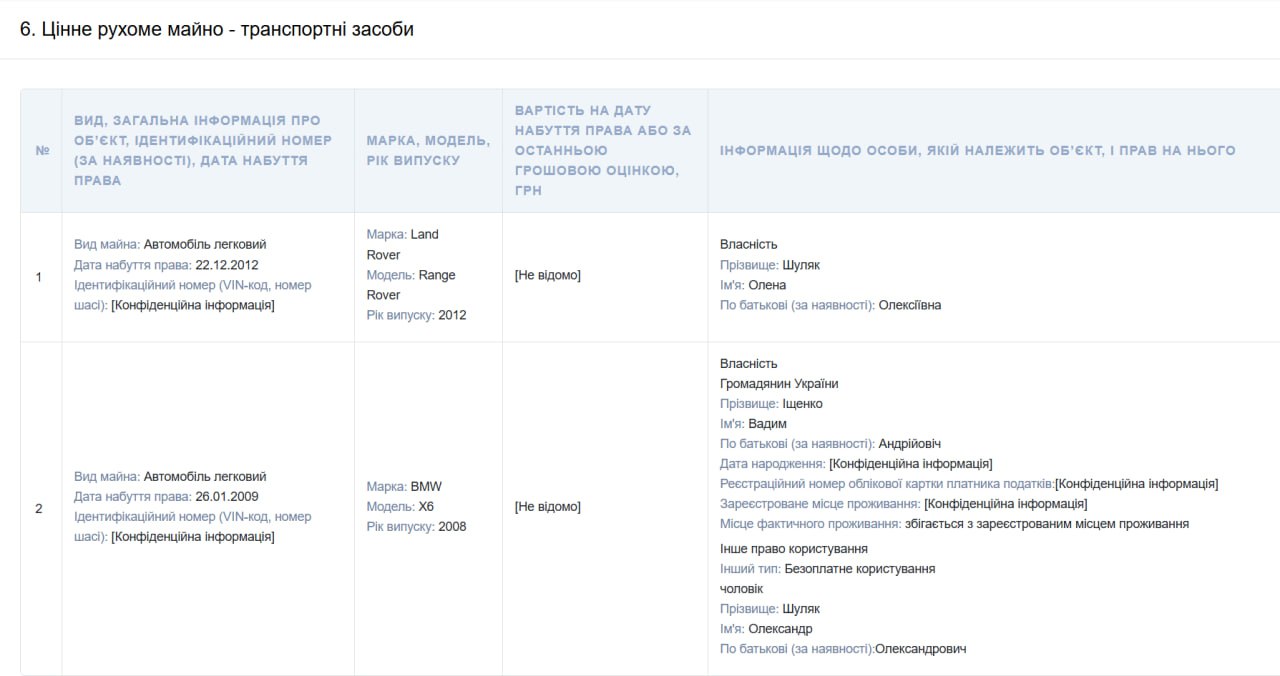The width and height of the screenshot is (1280, 676).
Task: Click row number "1" in the table
Action: pos(39,276)
